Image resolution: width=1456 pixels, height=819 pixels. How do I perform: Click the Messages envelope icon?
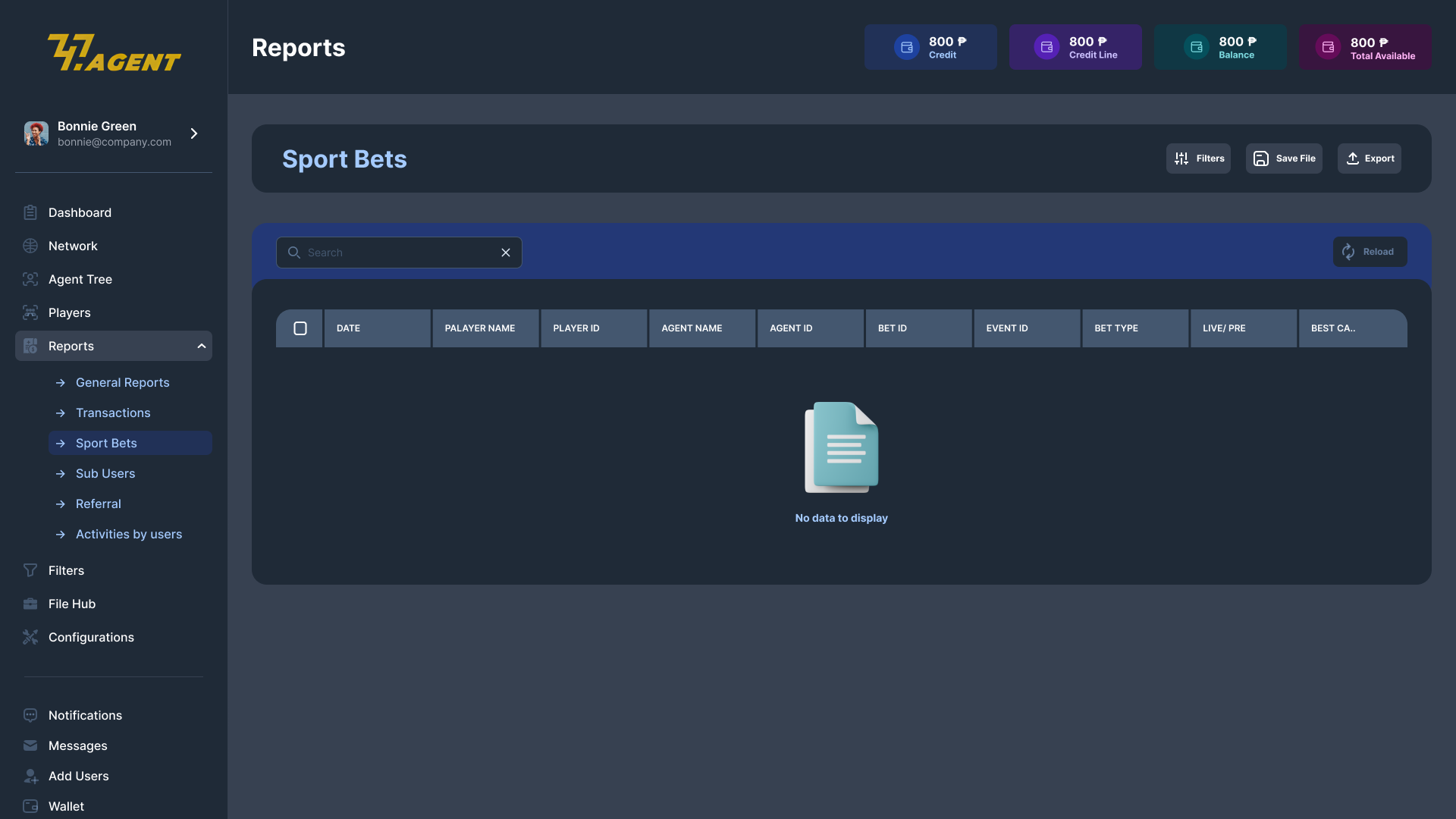tap(30, 745)
